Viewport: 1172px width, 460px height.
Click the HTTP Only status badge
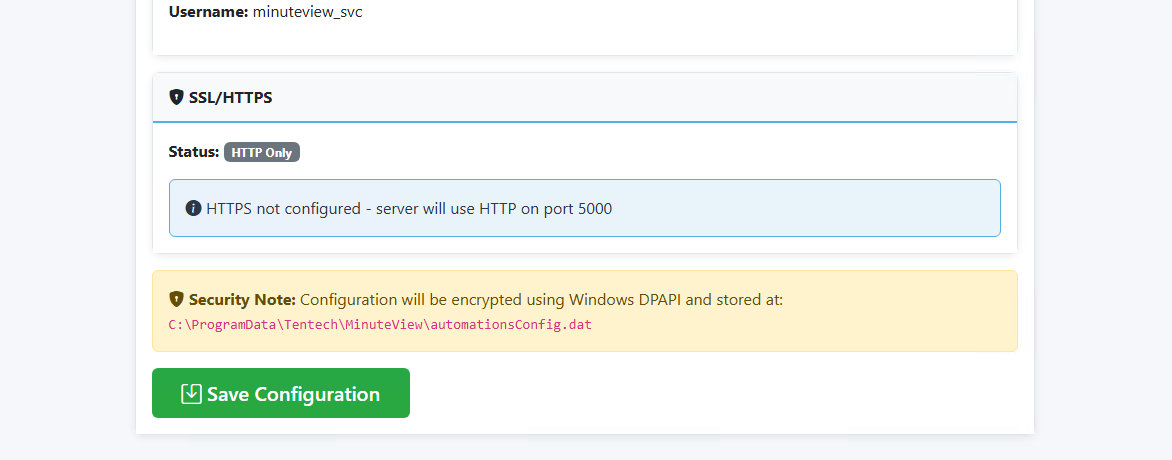click(x=262, y=153)
